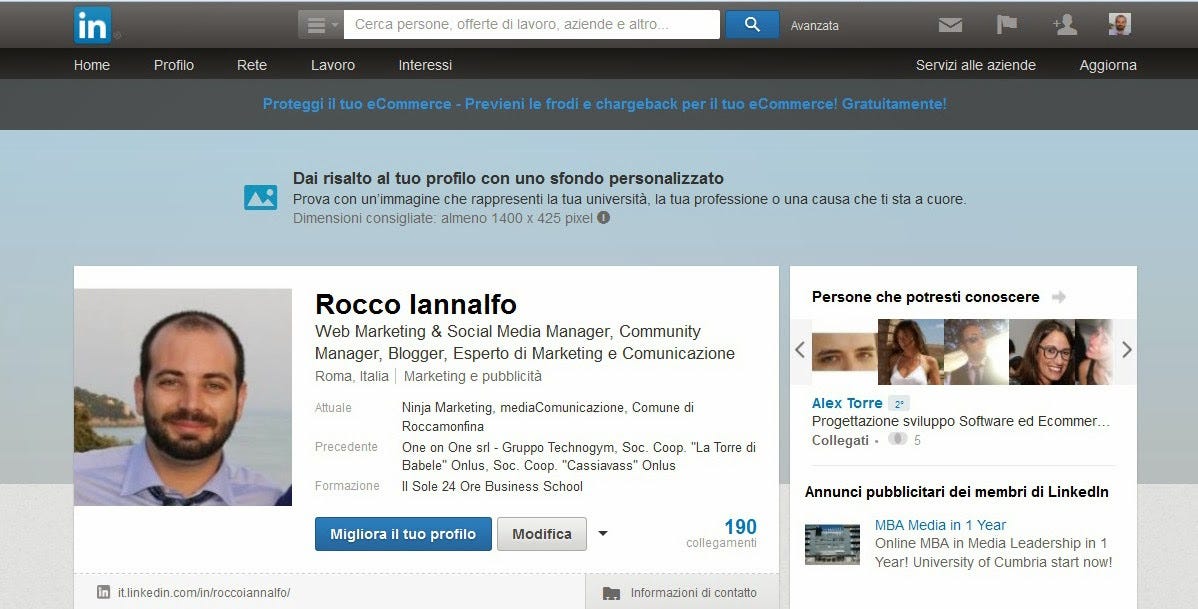This screenshot has width=1198, height=609.
Task: Open the account avatar menu
Action: pos(1119,24)
